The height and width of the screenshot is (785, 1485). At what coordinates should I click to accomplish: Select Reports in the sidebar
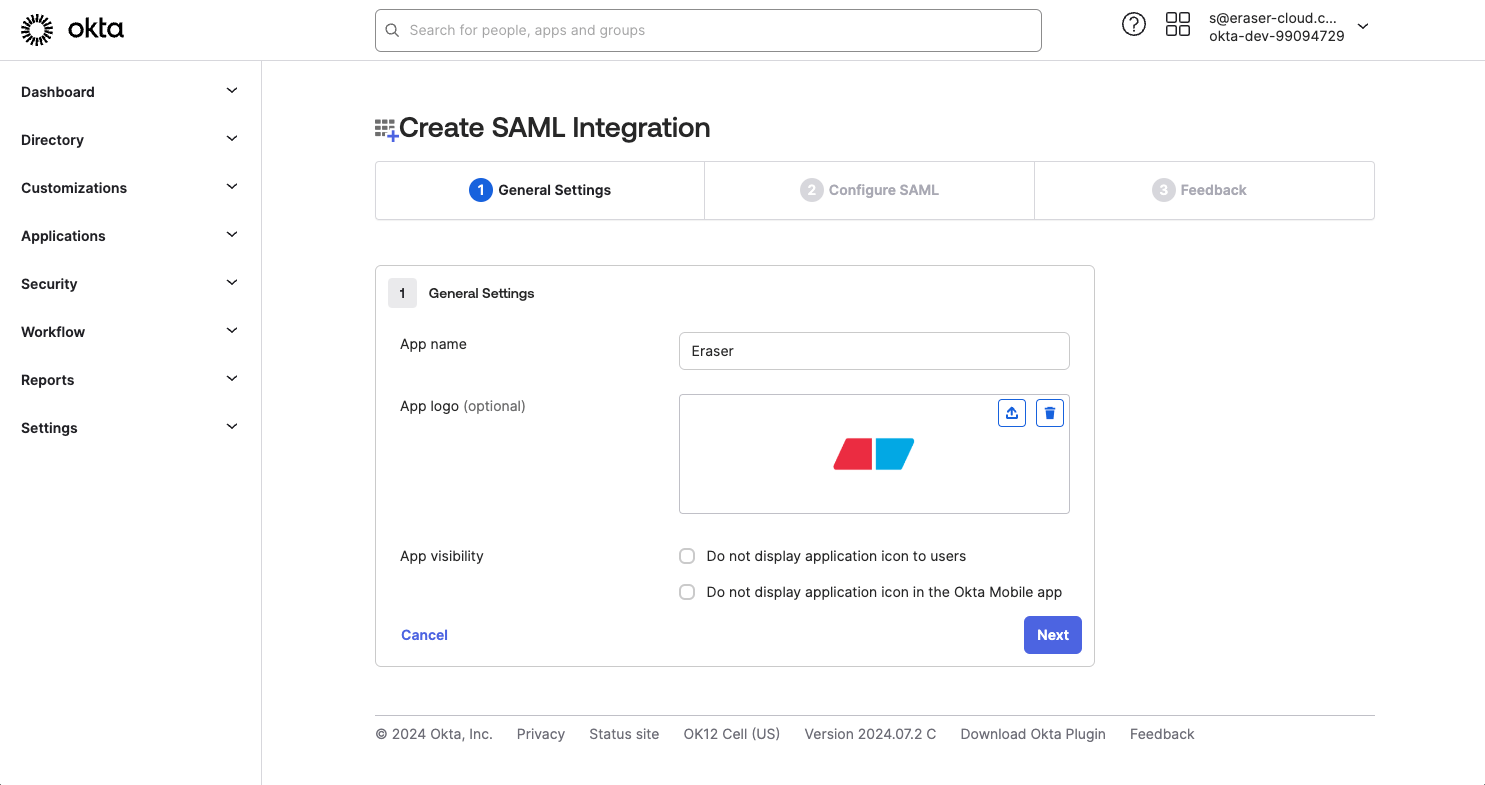(48, 380)
